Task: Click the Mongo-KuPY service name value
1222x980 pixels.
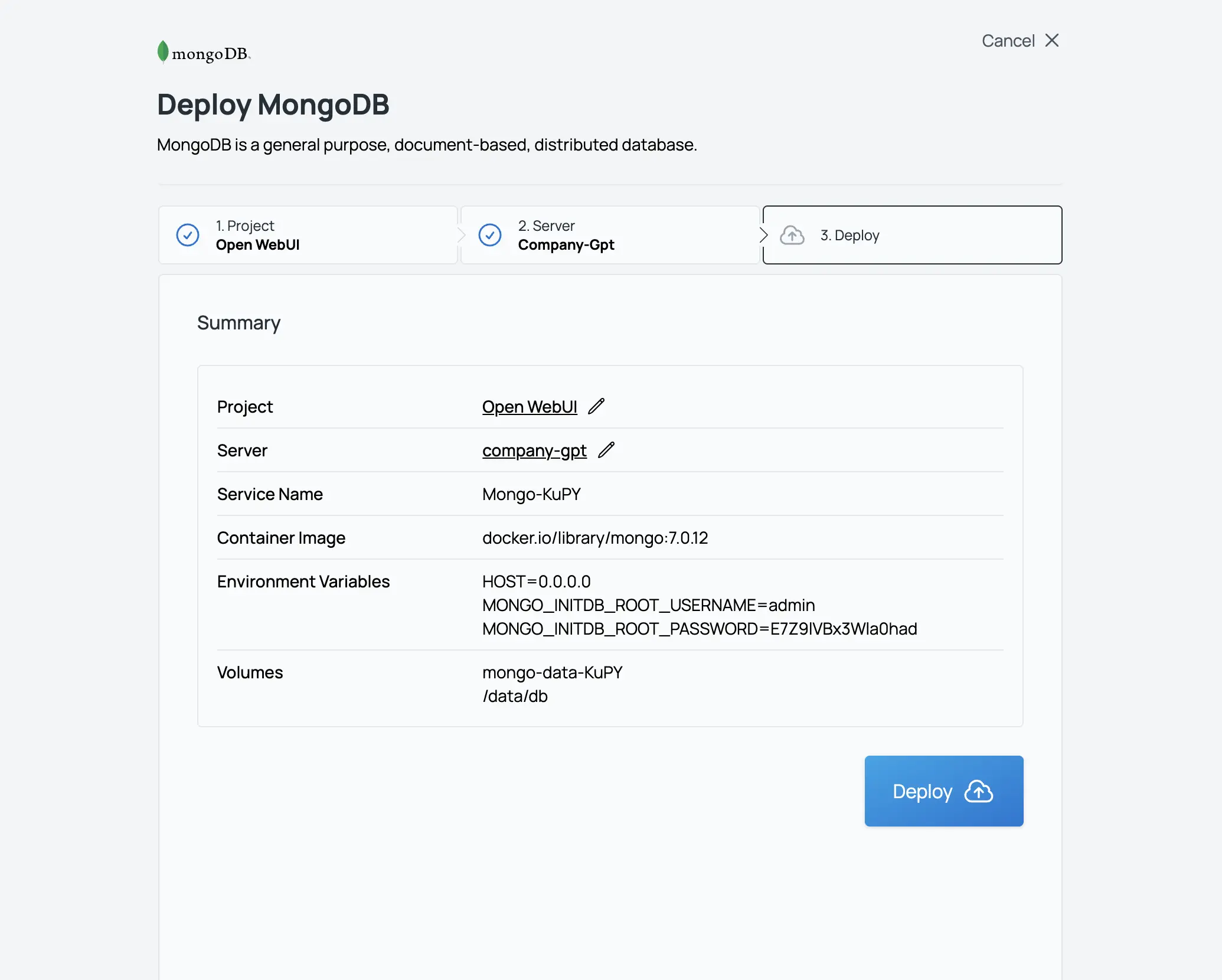Action: tap(531, 494)
